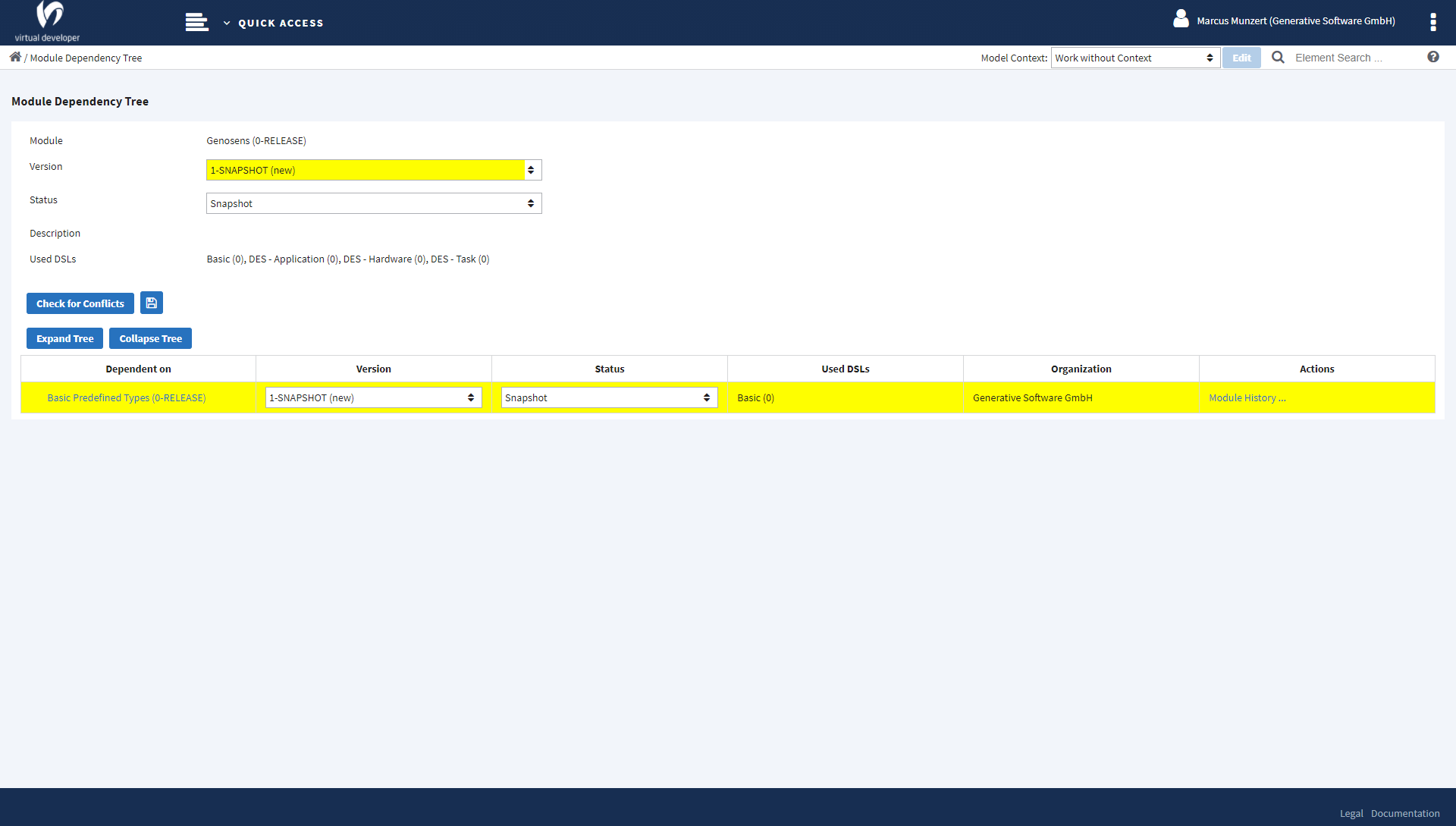
Task: Click Generative Software GmbH organization cell
Action: click(1033, 398)
